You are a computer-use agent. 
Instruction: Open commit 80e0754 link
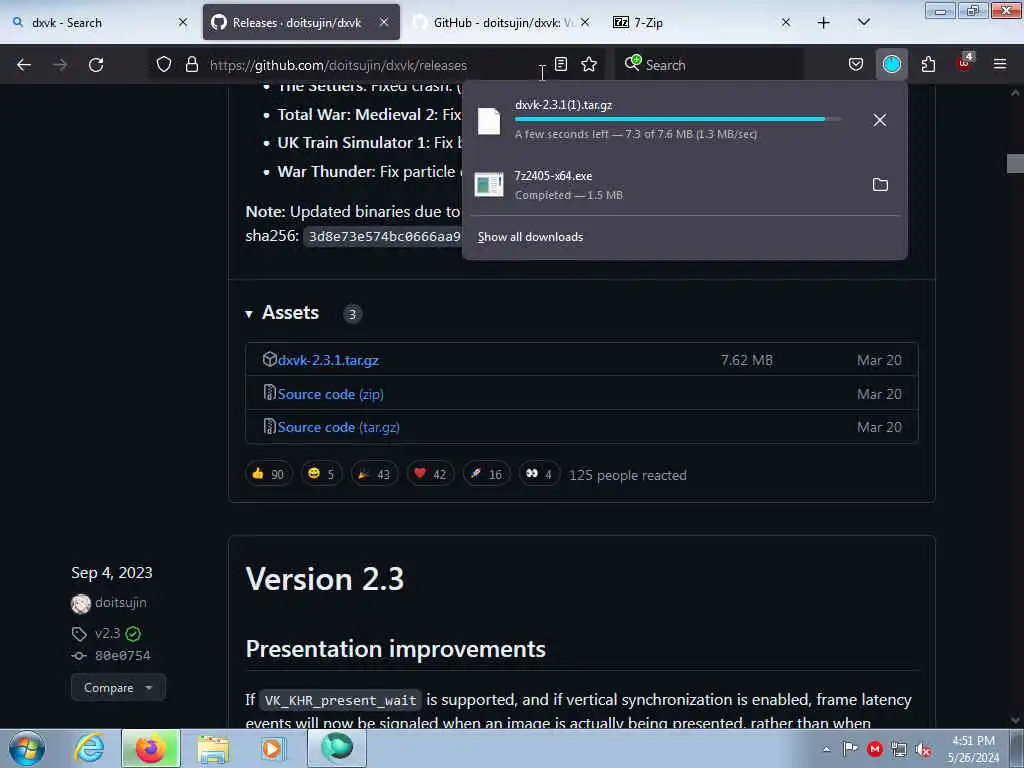click(123, 656)
